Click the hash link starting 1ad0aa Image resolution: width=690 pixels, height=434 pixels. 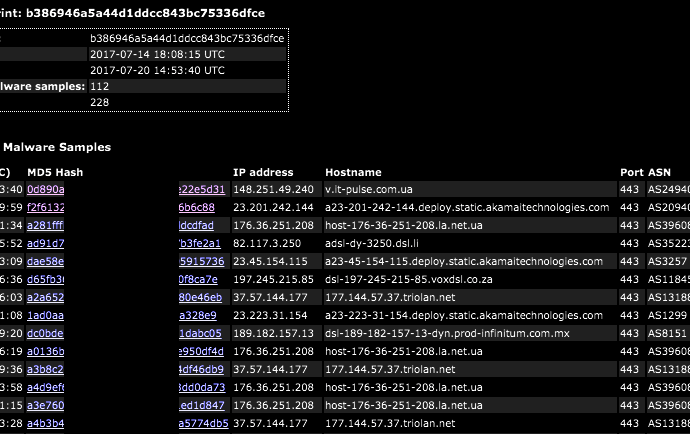[45, 316]
